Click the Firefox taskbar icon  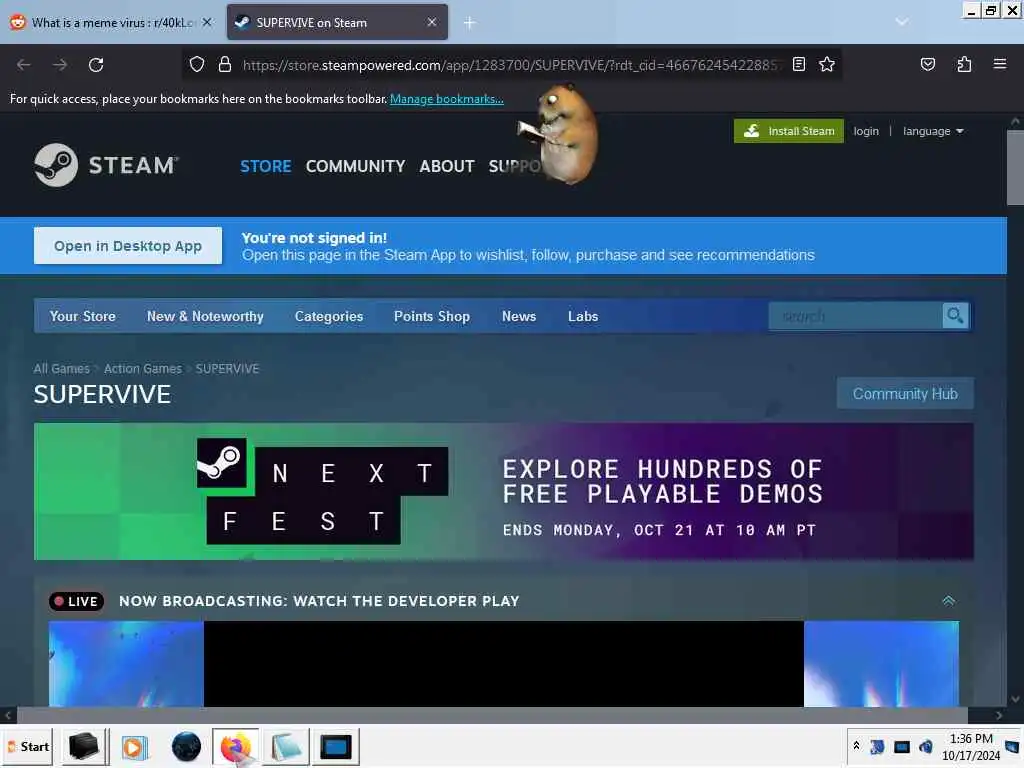coord(236,746)
